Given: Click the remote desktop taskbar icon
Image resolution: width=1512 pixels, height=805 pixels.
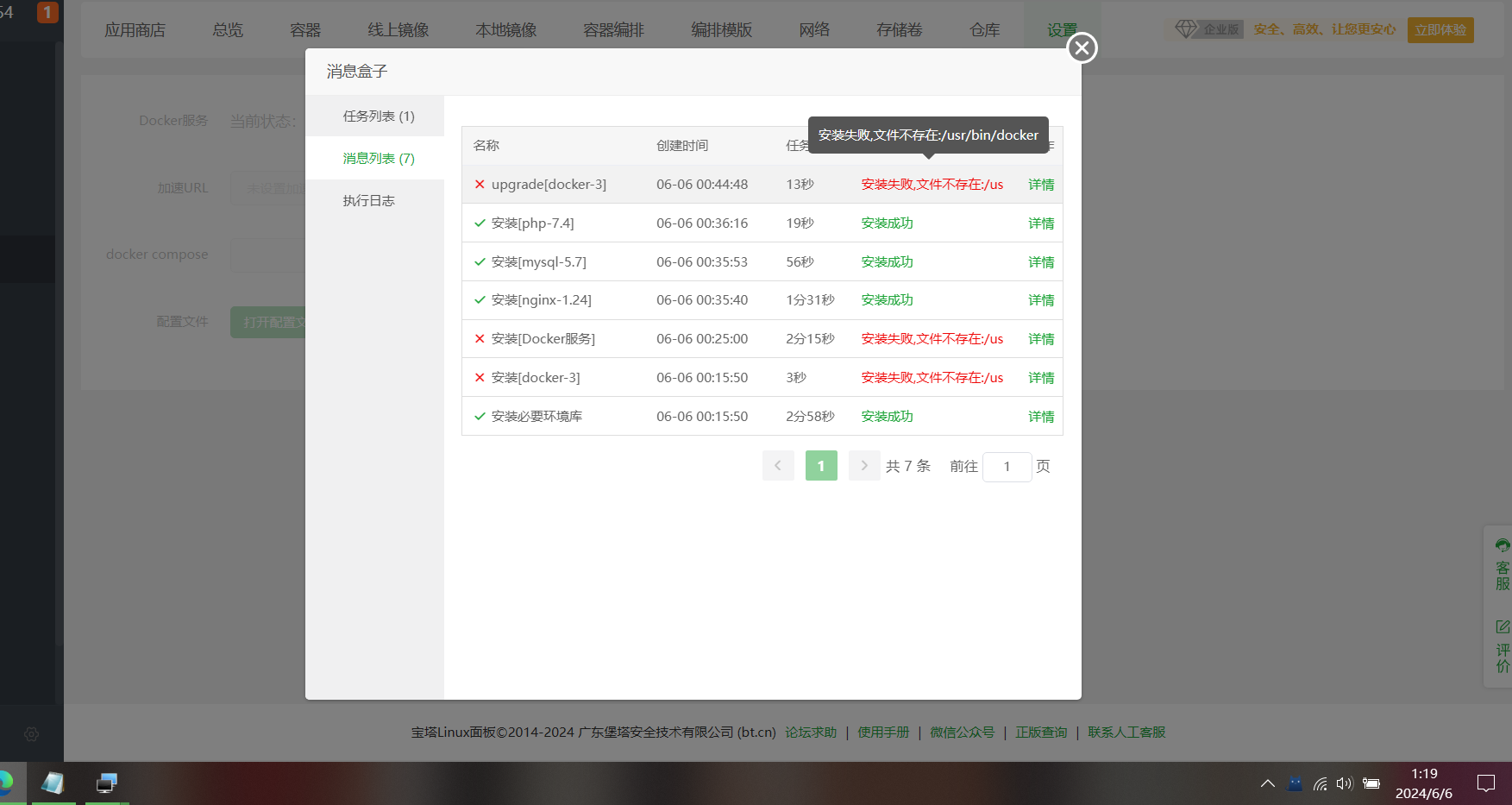Looking at the screenshot, I should [x=107, y=783].
